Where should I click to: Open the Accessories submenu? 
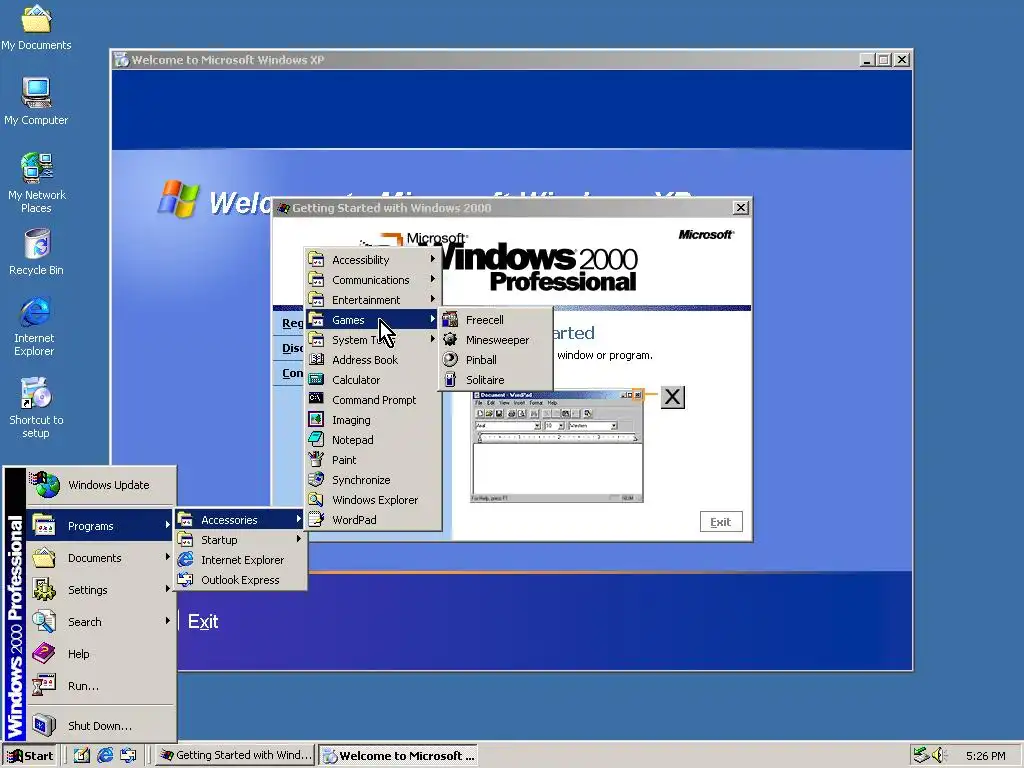(240, 520)
